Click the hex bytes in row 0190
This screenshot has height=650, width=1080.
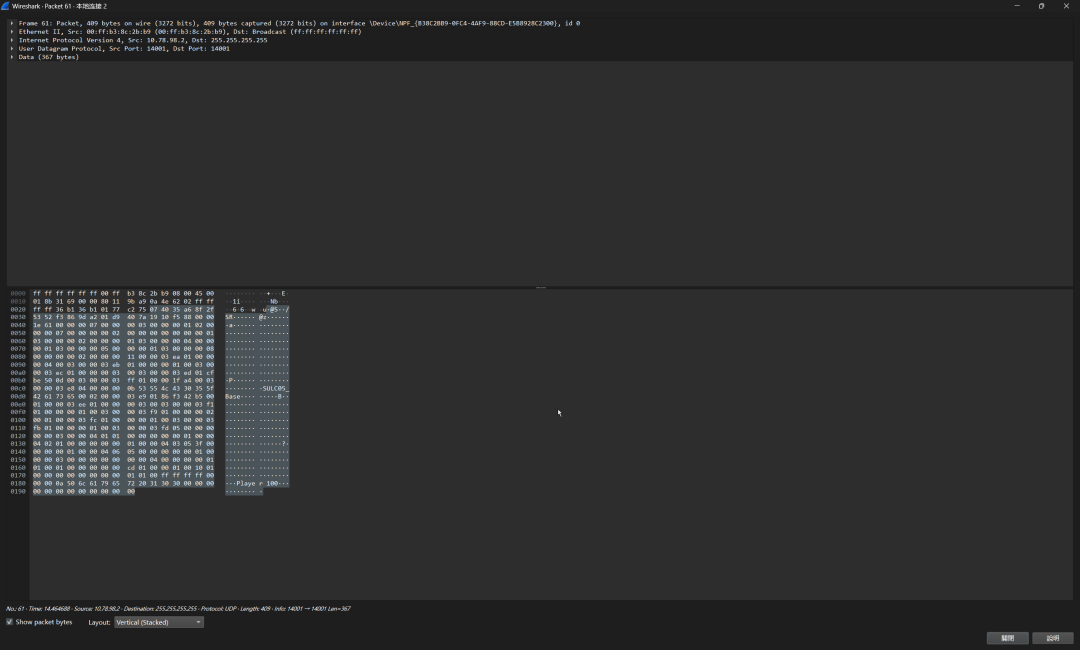(84, 492)
